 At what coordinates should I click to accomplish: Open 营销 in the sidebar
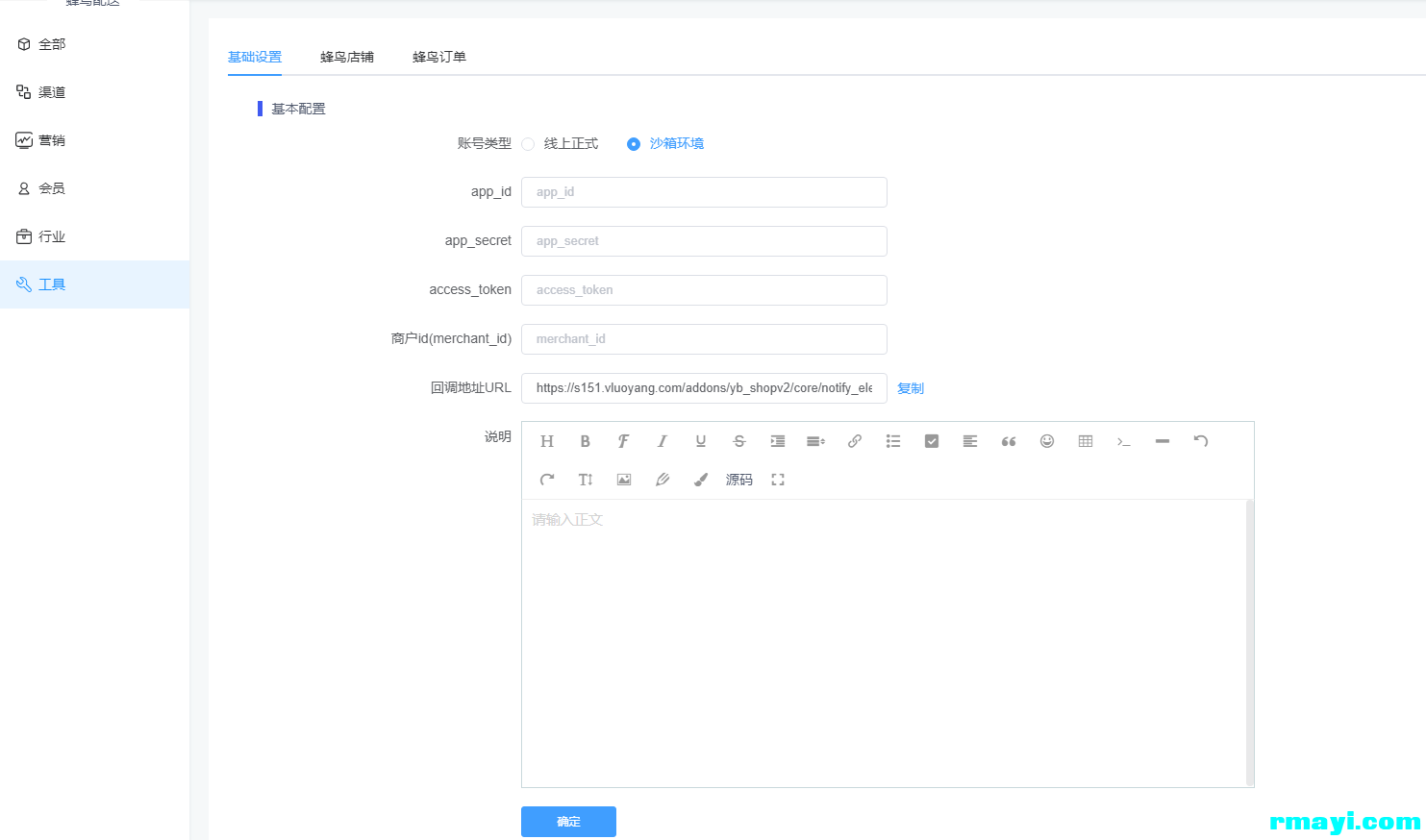point(94,140)
